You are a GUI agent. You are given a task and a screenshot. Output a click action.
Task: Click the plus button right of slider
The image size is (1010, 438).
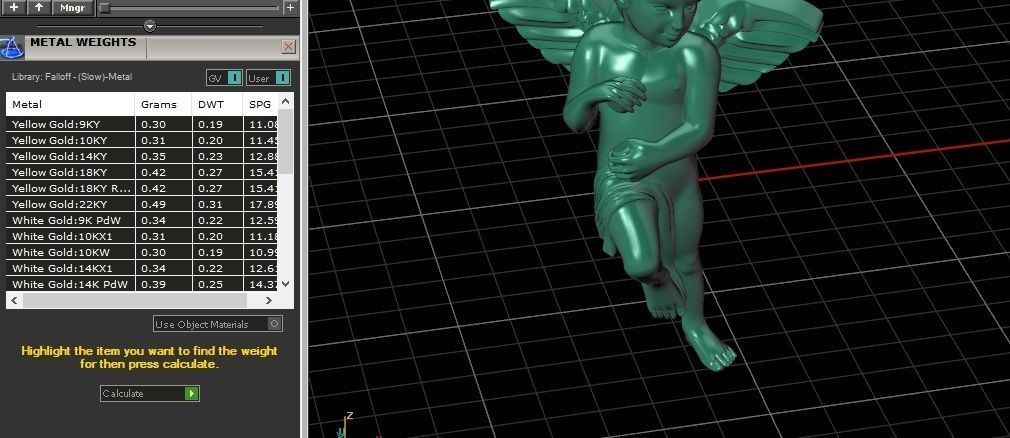point(290,8)
